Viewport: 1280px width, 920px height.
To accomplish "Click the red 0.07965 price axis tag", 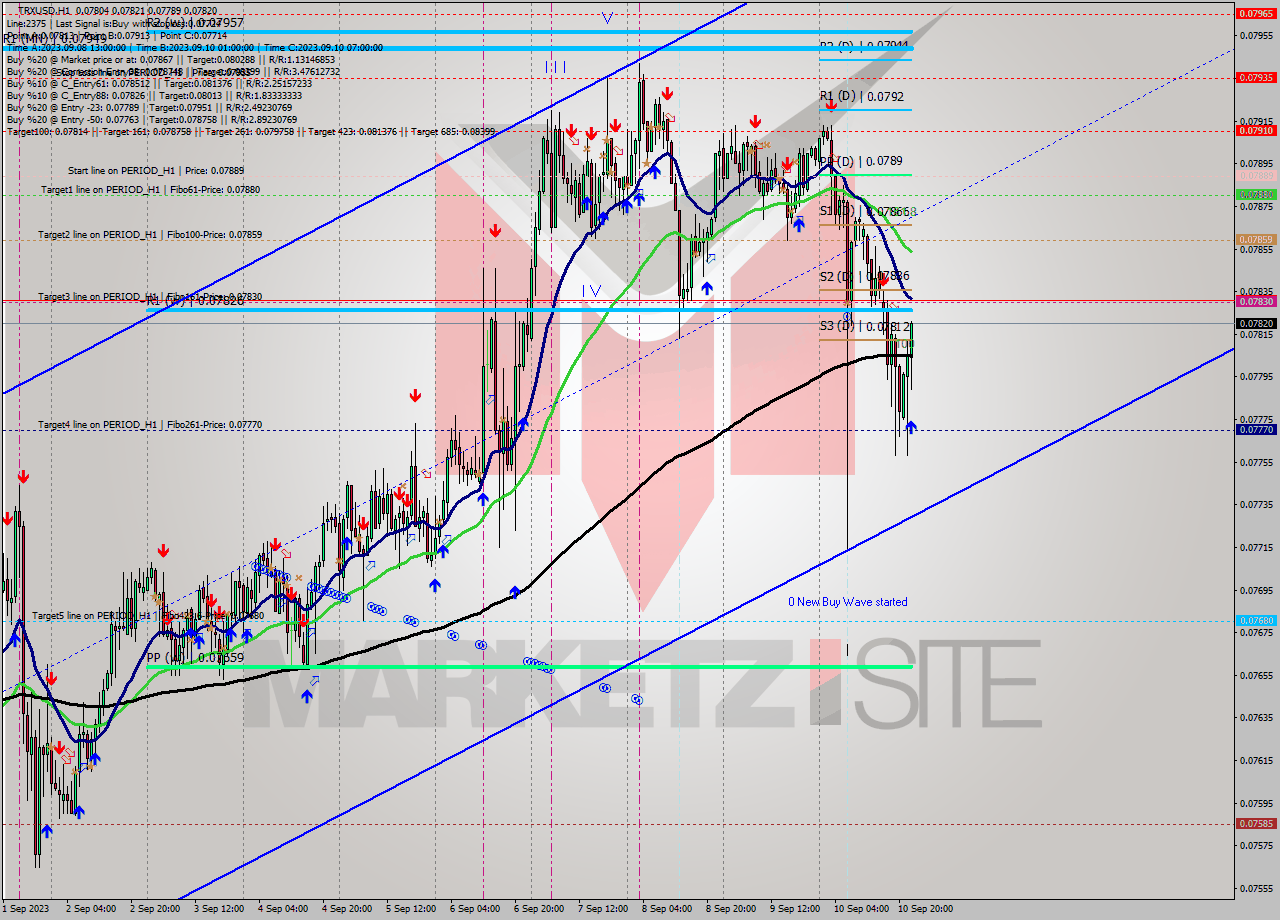I will [x=1255, y=14].
